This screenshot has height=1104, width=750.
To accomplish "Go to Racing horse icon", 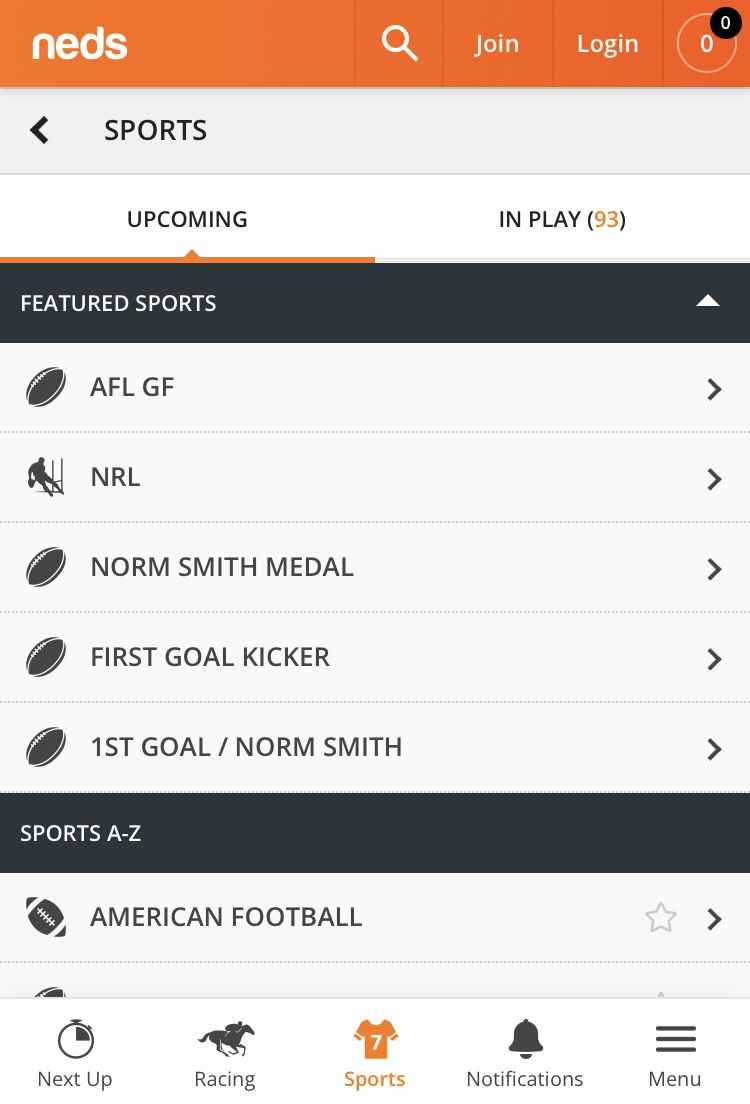I will pyautogui.click(x=225, y=1039).
